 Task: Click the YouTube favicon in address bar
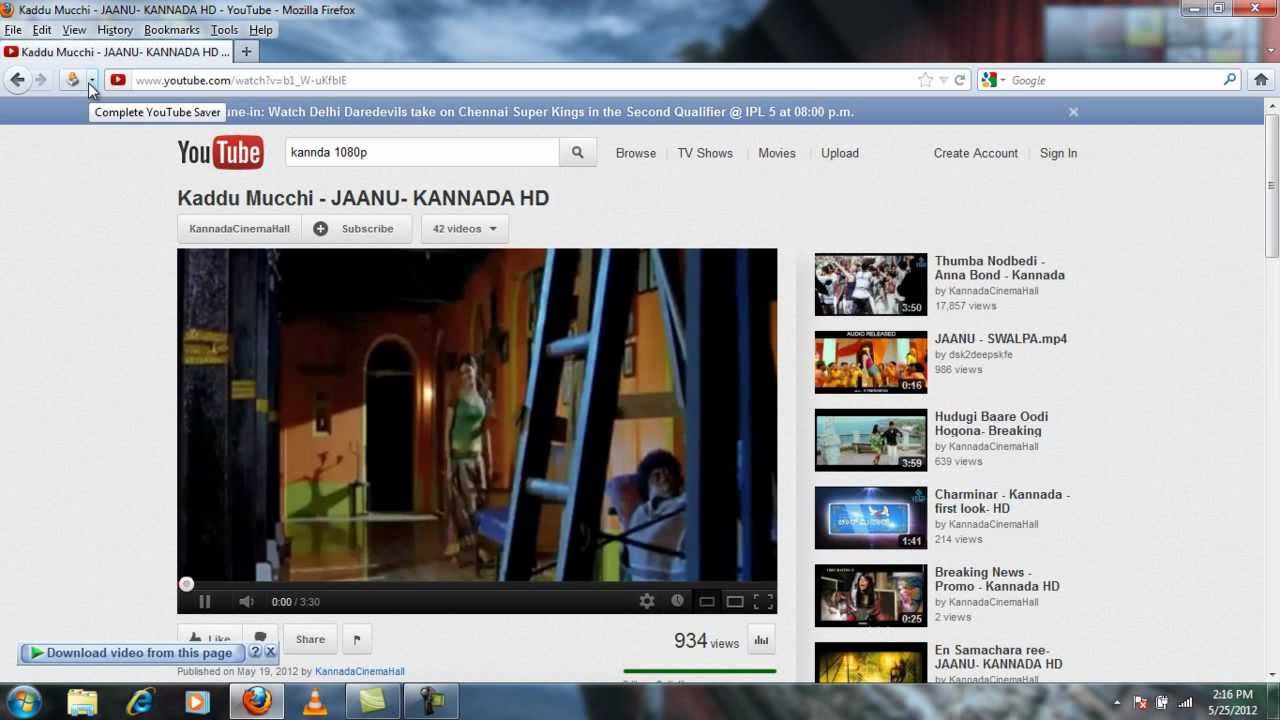tap(118, 80)
